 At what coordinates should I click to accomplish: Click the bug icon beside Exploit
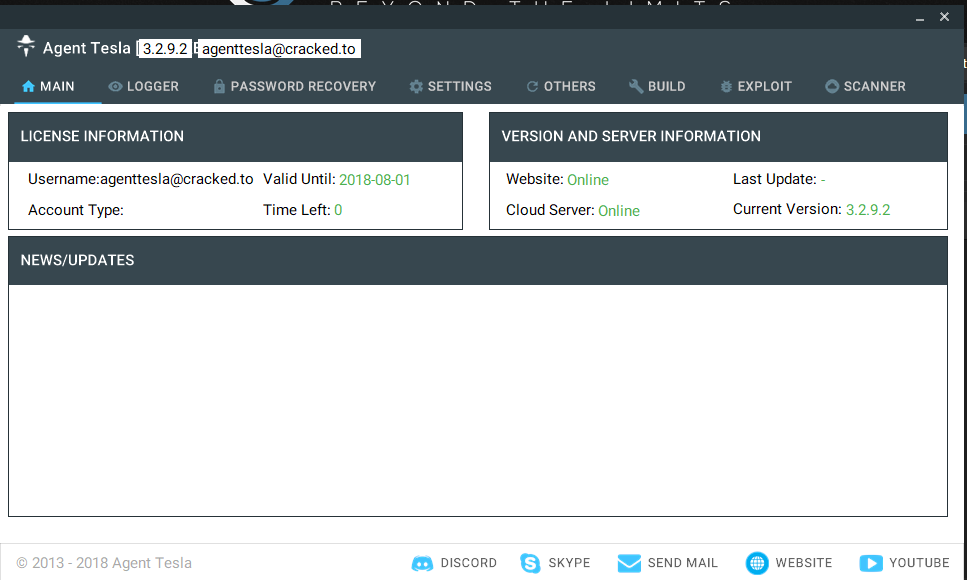[x=726, y=86]
